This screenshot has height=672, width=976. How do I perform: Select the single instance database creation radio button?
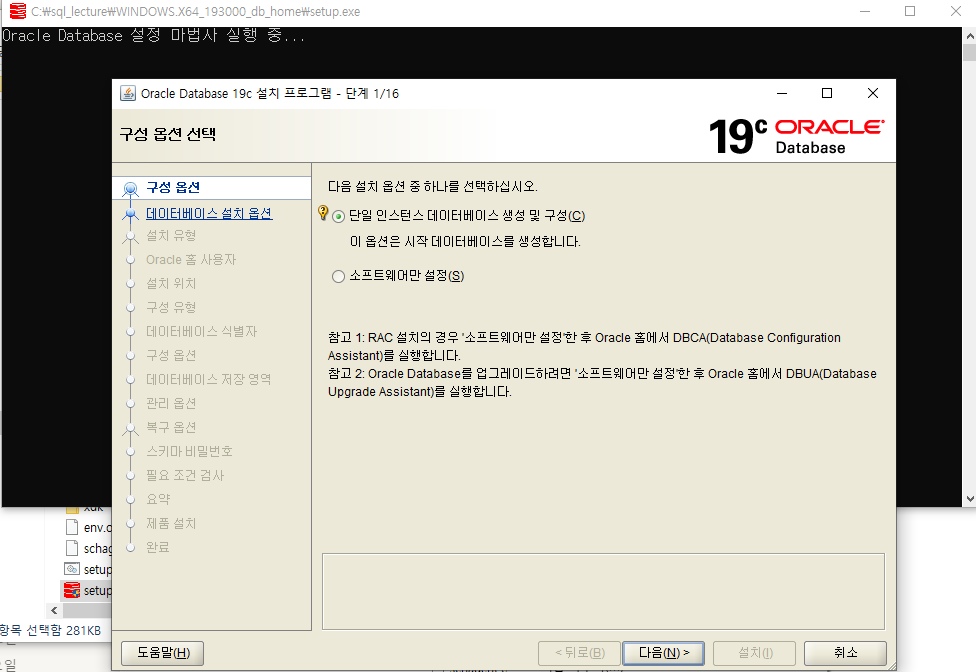pyautogui.click(x=338, y=217)
